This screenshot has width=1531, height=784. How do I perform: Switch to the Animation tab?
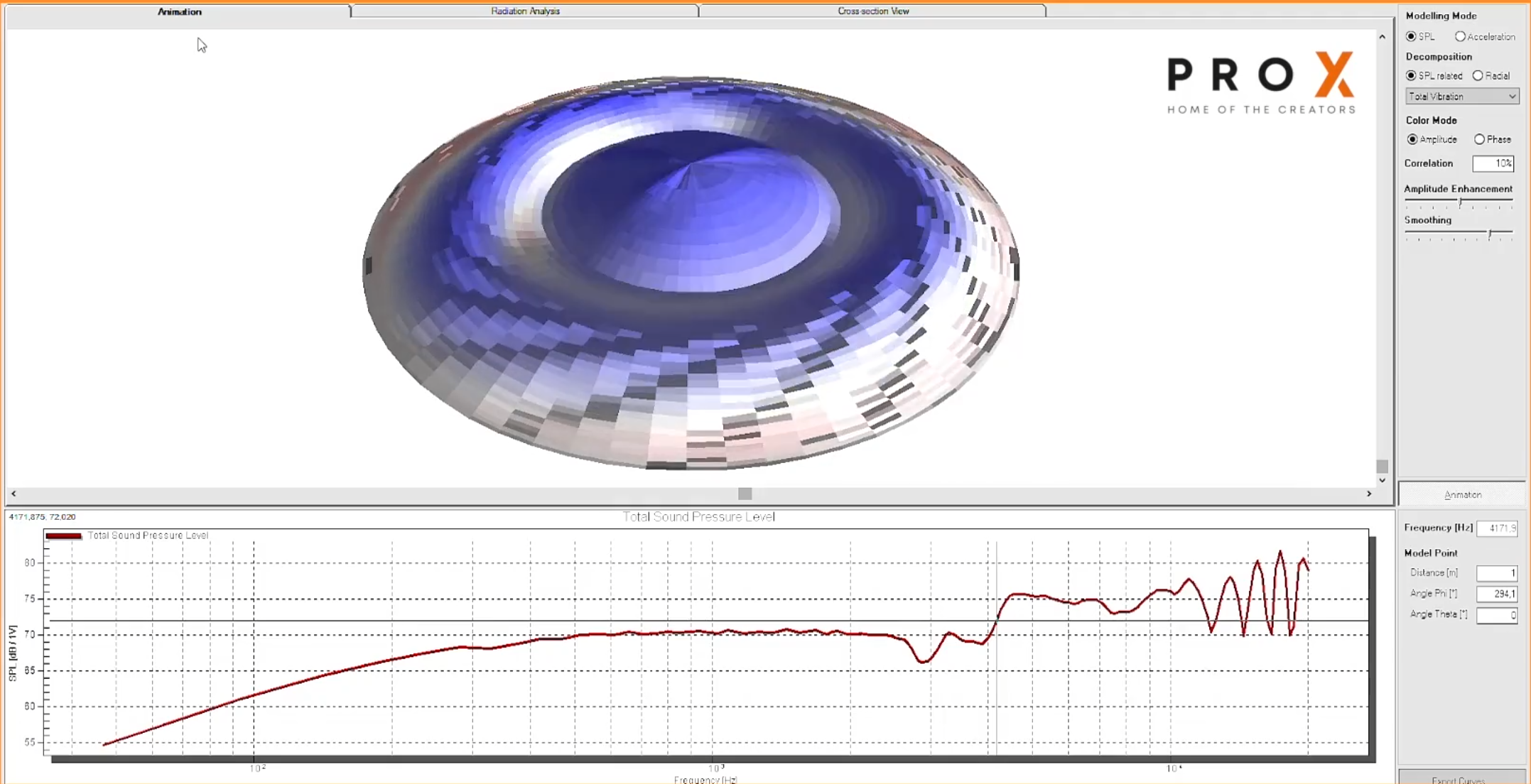coord(179,11)
